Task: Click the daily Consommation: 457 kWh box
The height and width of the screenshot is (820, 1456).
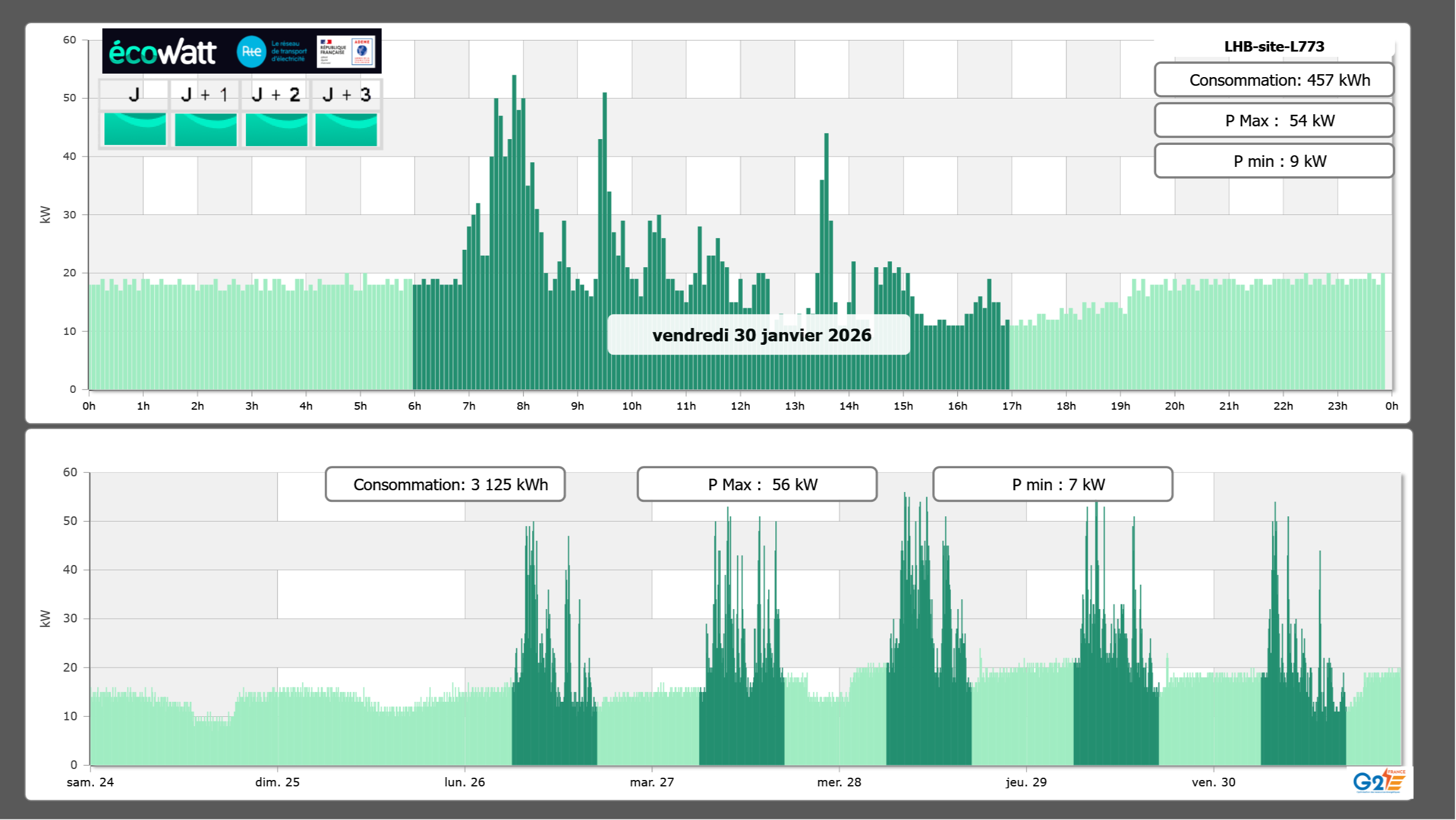Action: pos(1274,80)
